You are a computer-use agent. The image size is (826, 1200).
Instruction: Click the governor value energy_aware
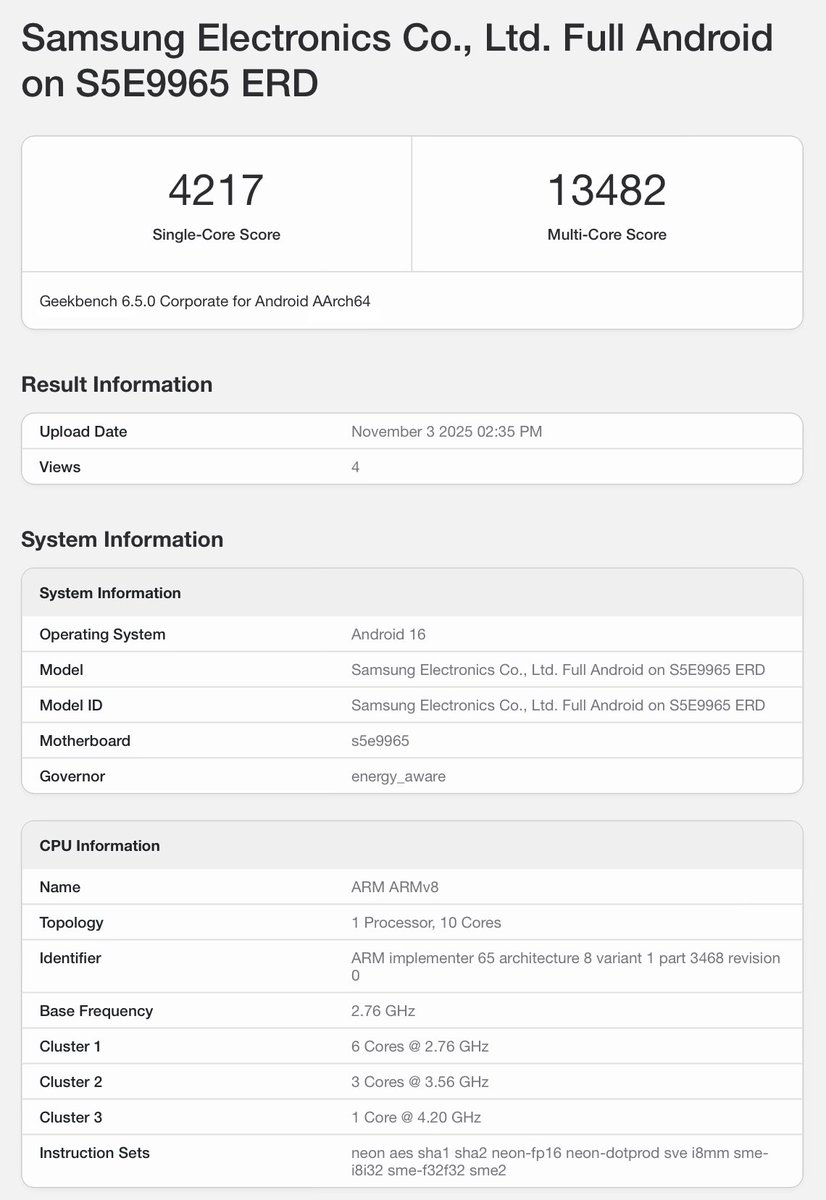pyautogui.click(x=398, y=776)
